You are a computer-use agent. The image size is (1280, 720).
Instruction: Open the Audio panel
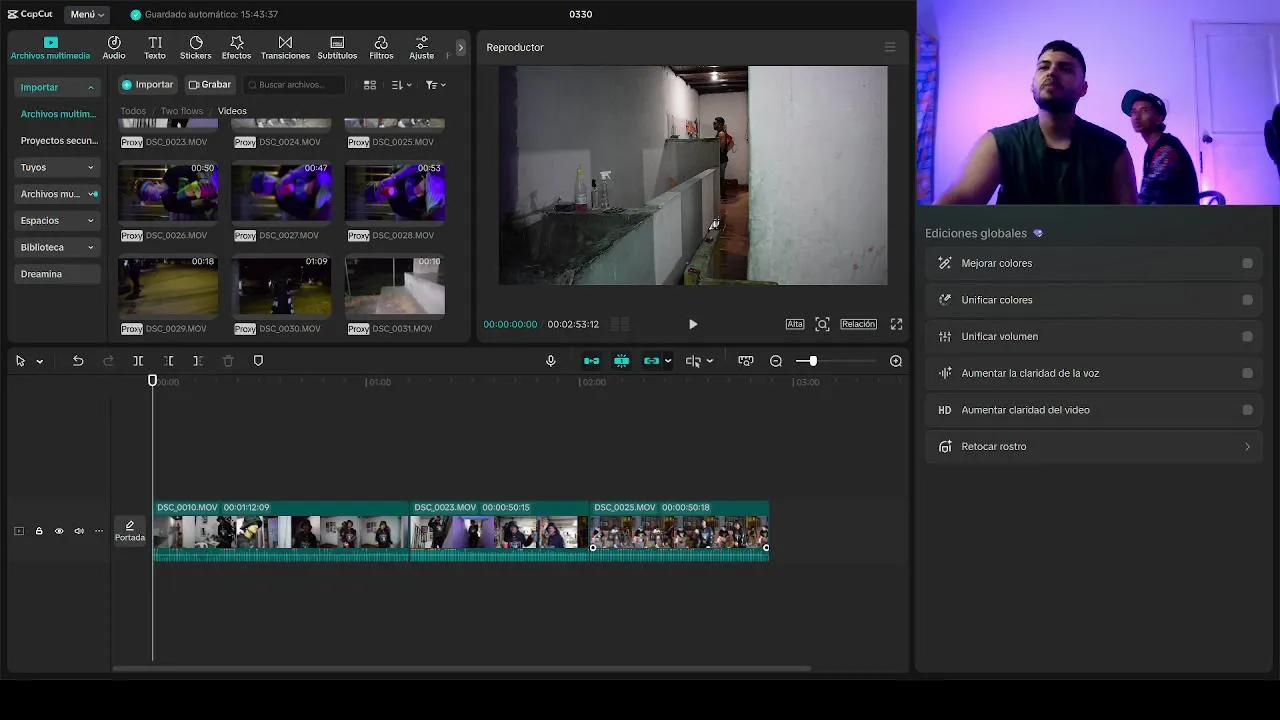click(114, 48)
